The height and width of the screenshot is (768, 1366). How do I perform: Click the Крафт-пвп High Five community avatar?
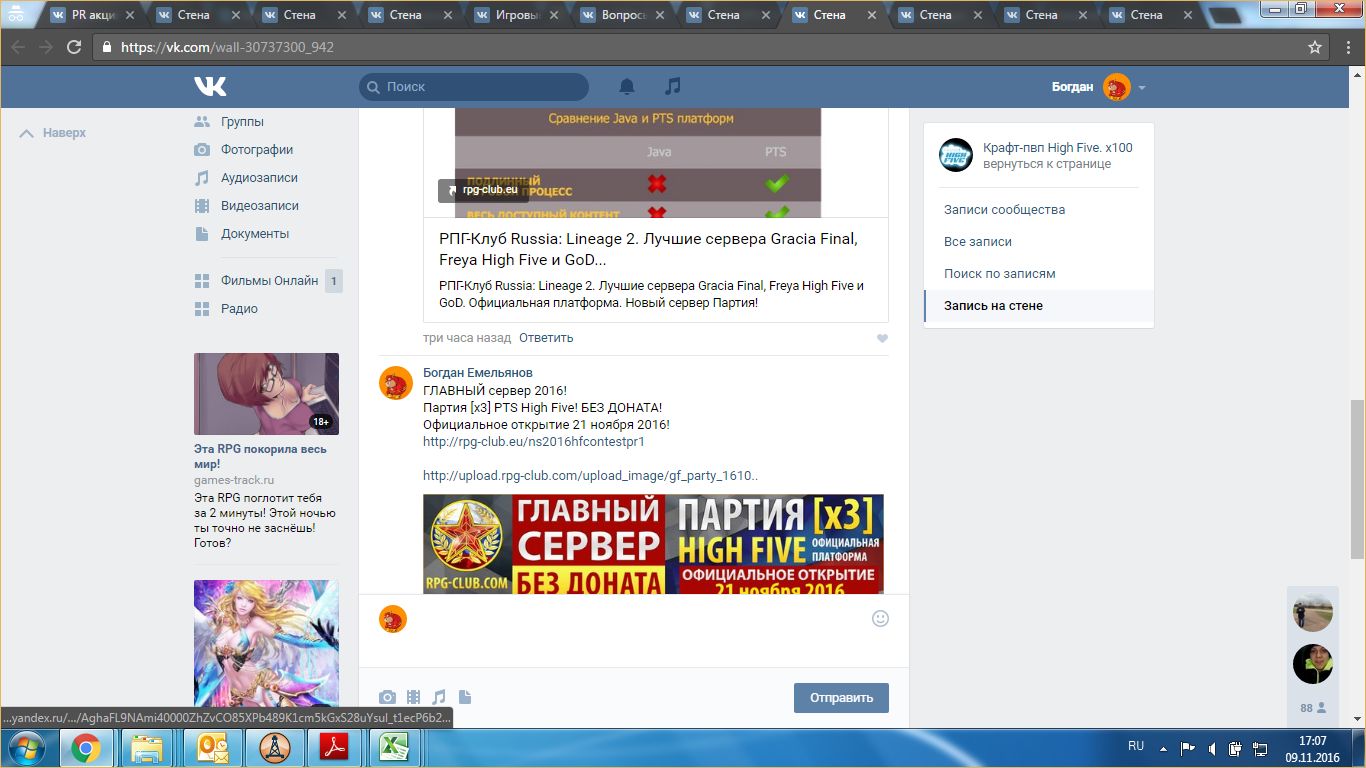pyautogui.click(x=956, y=155)
